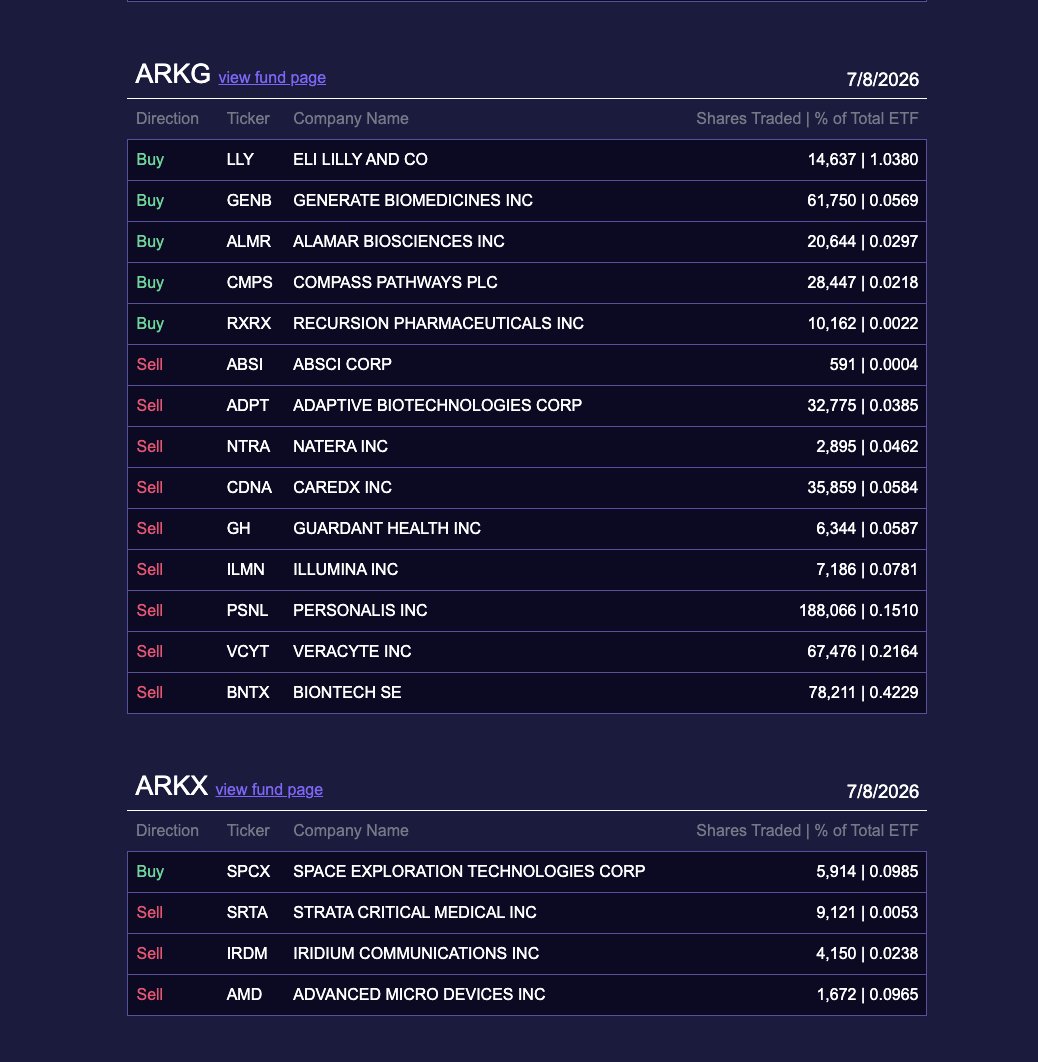Select ADAPTIVE BIOTECHNOLOGIES CORP
Screen dimensions: 1038x1062
click(437, 406)
